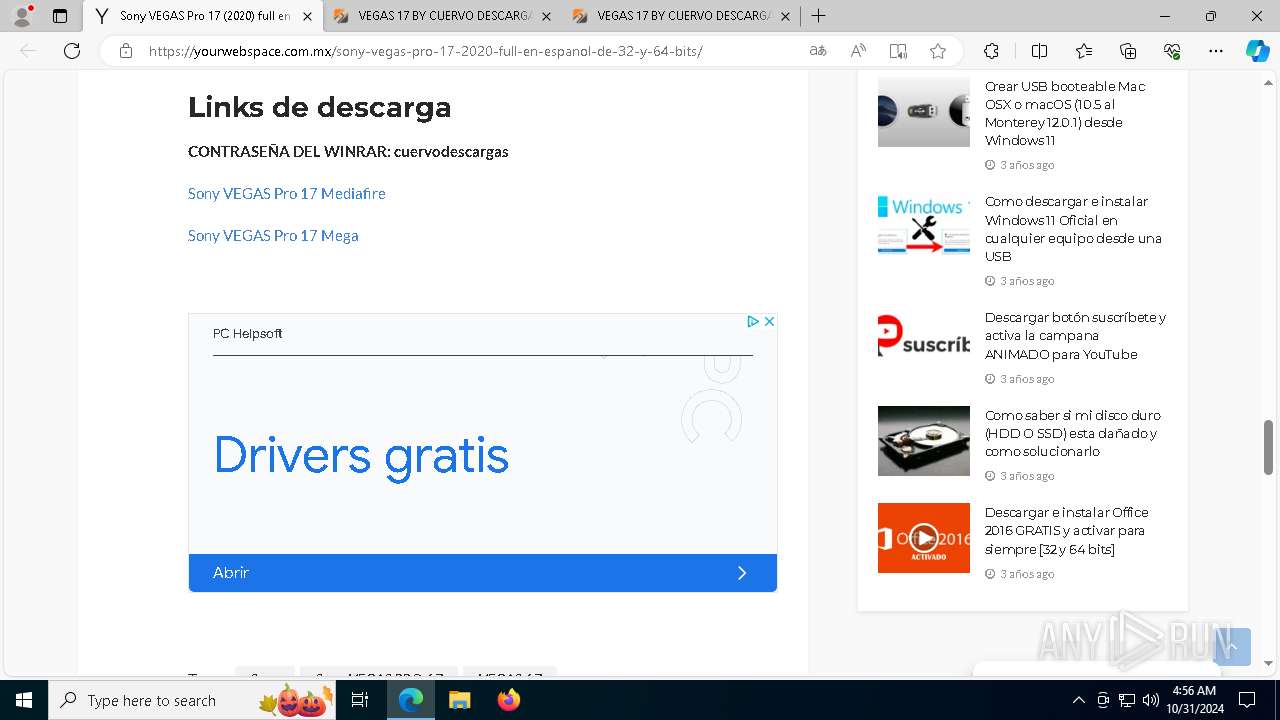View site information lock icon
The height and width of the screenshot is (720, 1280).
126,51
